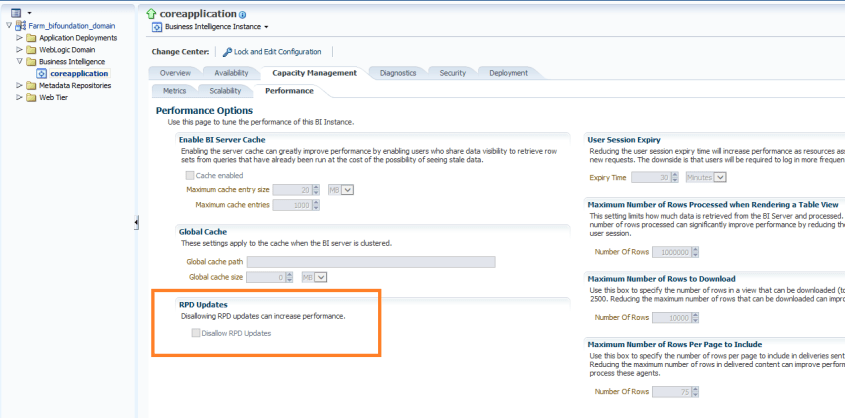Screen dimensions: 845x418
Task: Click the Maximum cache entries spinner arrows
Action: [316, 205]
